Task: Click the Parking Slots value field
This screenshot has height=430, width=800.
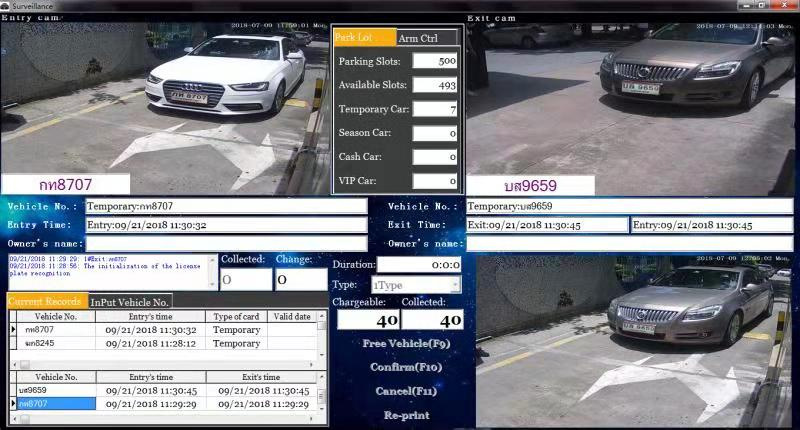Action: coord(435,61)
